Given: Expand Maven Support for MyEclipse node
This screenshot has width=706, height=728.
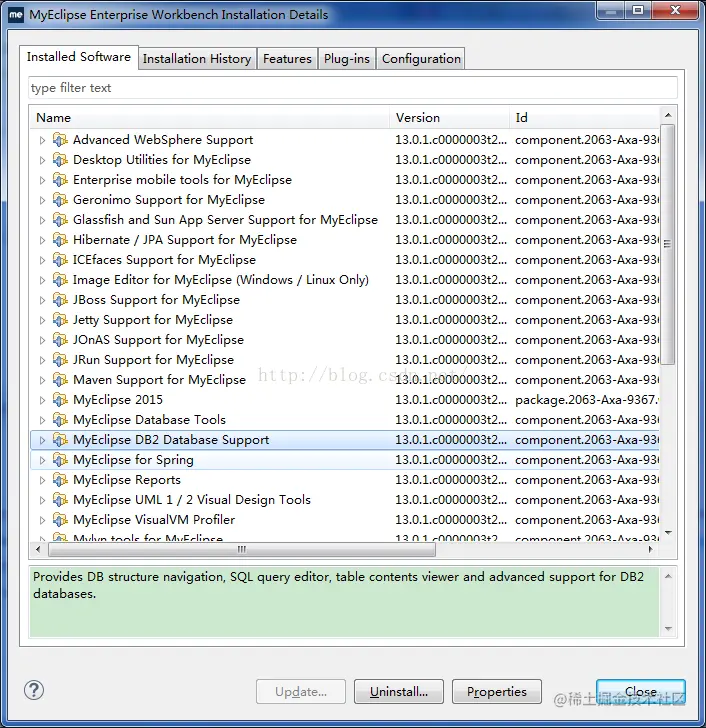Looking at the screenshot, I should (x=42, y=380).
